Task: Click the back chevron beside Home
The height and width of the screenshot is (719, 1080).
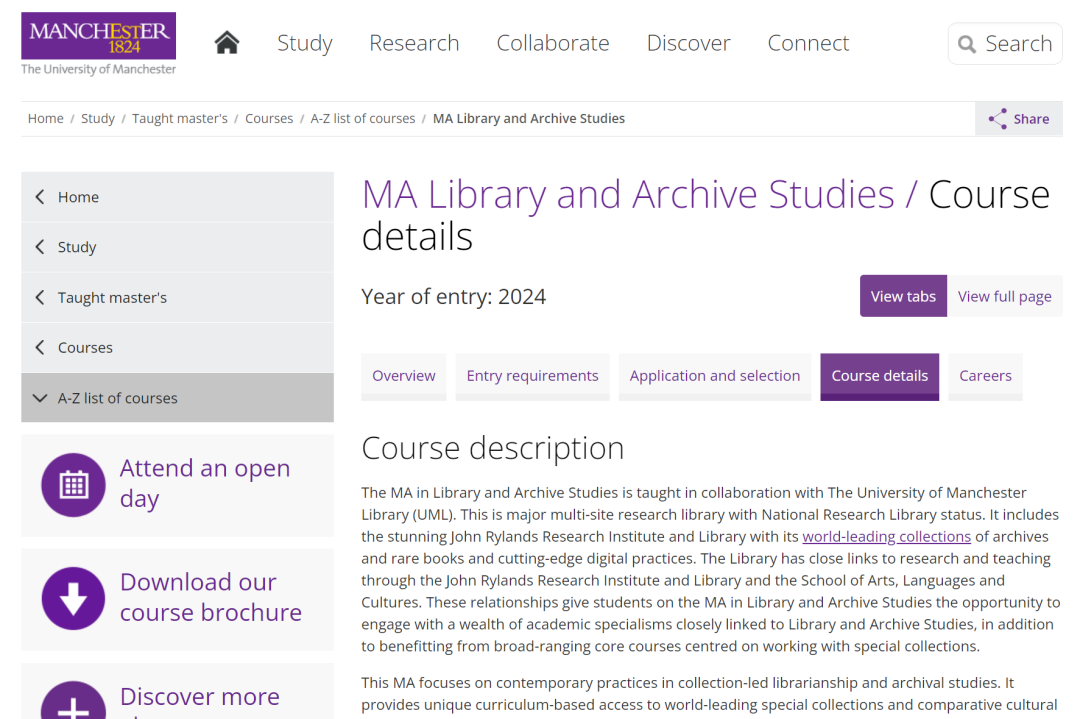Action: tap(40, 197)
